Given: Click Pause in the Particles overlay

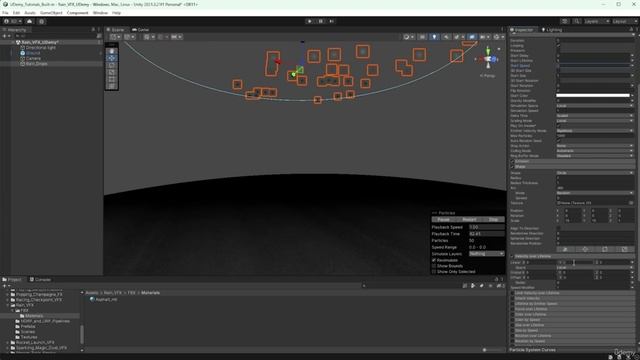Looking at the screenshot, I should (443, 220).
